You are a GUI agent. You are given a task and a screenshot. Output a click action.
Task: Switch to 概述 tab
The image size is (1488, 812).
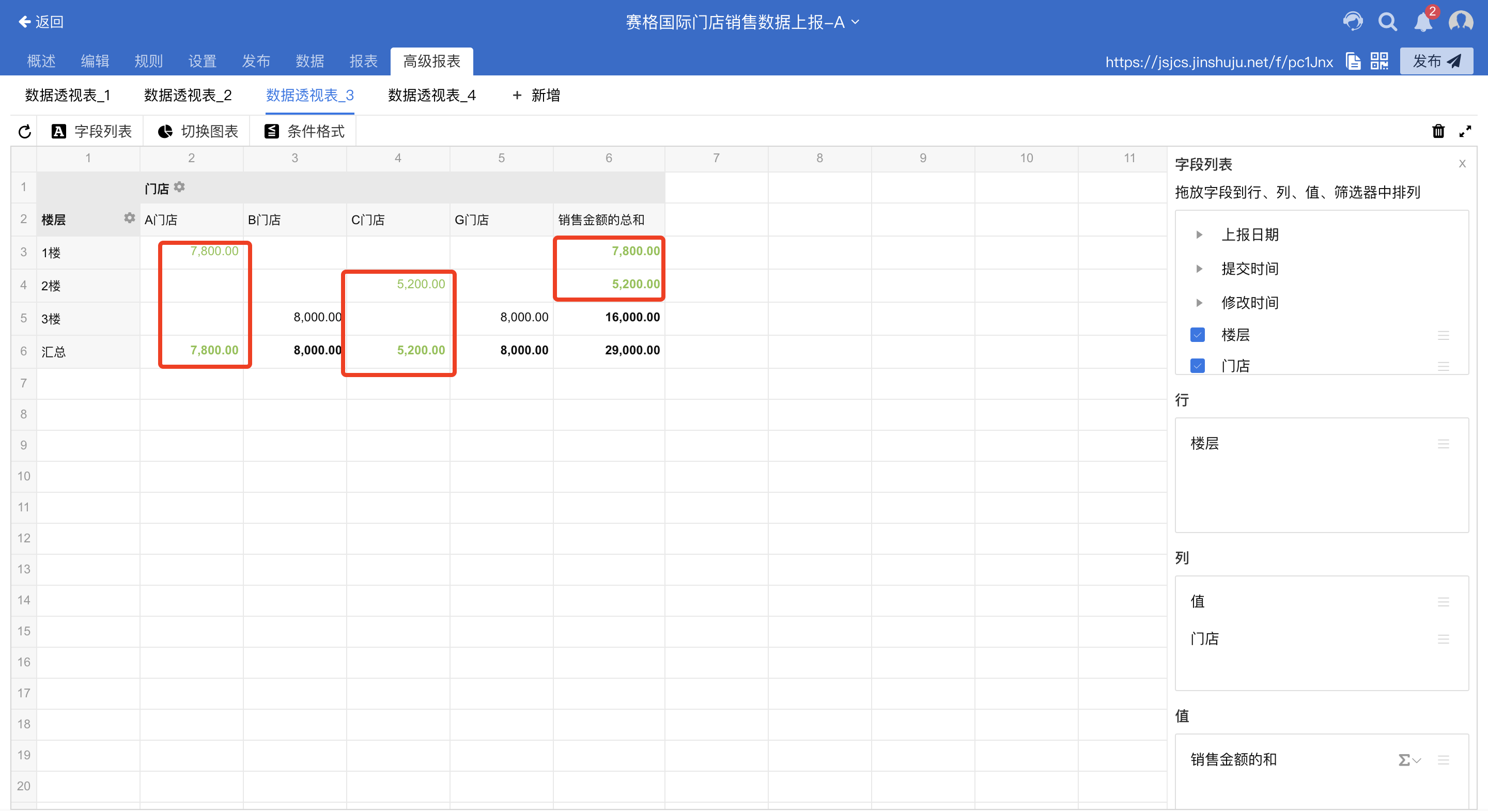click(41, 61)
